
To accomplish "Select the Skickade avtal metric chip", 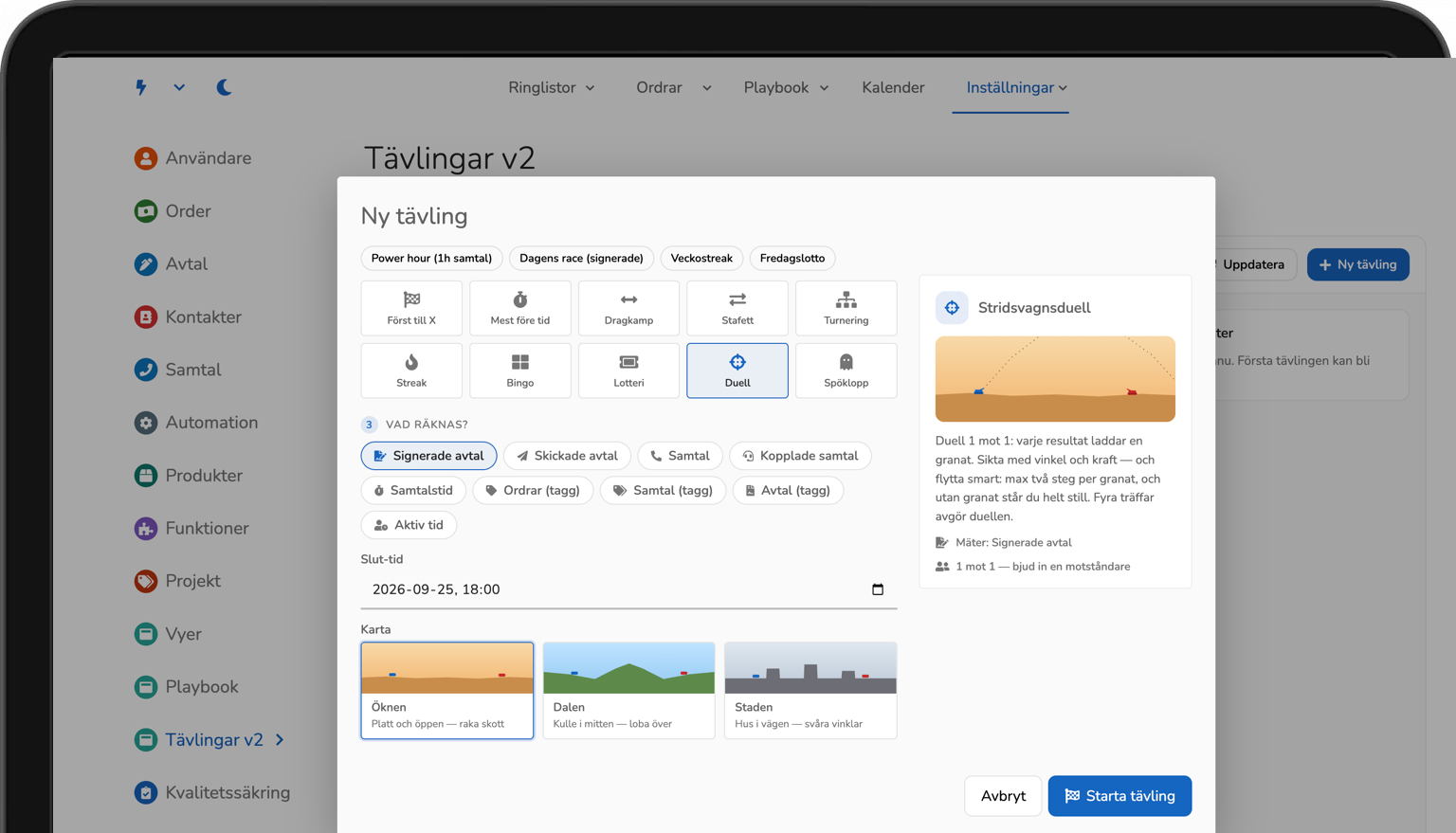I will click(x=567, y=456).
